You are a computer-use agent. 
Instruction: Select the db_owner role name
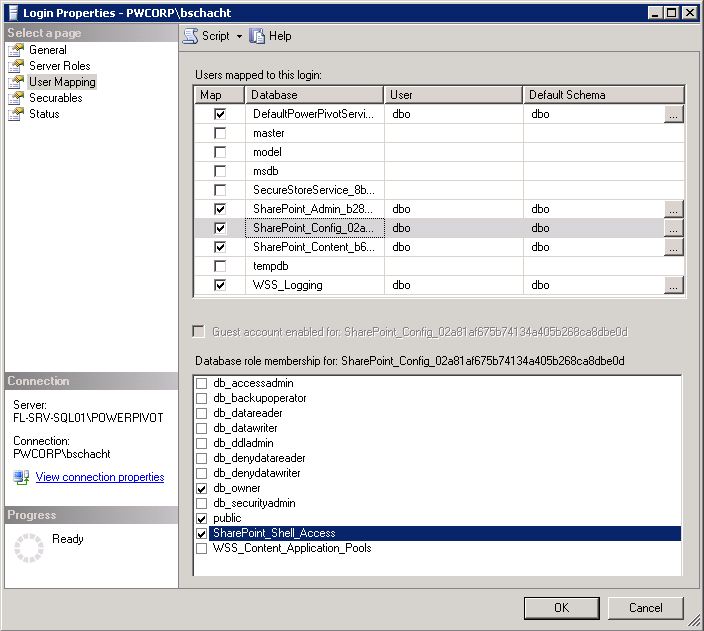click(237, 488)
